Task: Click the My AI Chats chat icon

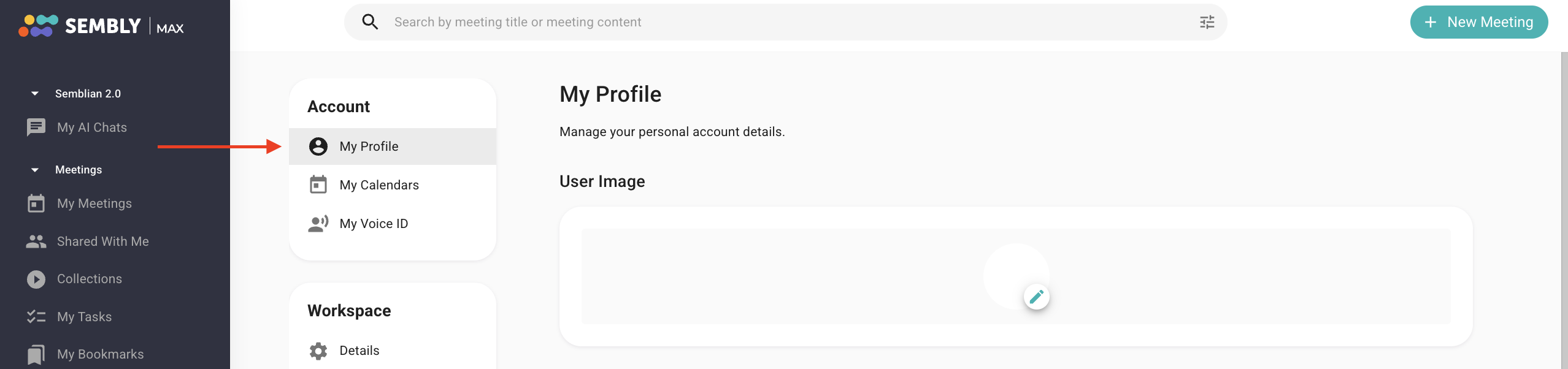Action: [x=36, y=127]
